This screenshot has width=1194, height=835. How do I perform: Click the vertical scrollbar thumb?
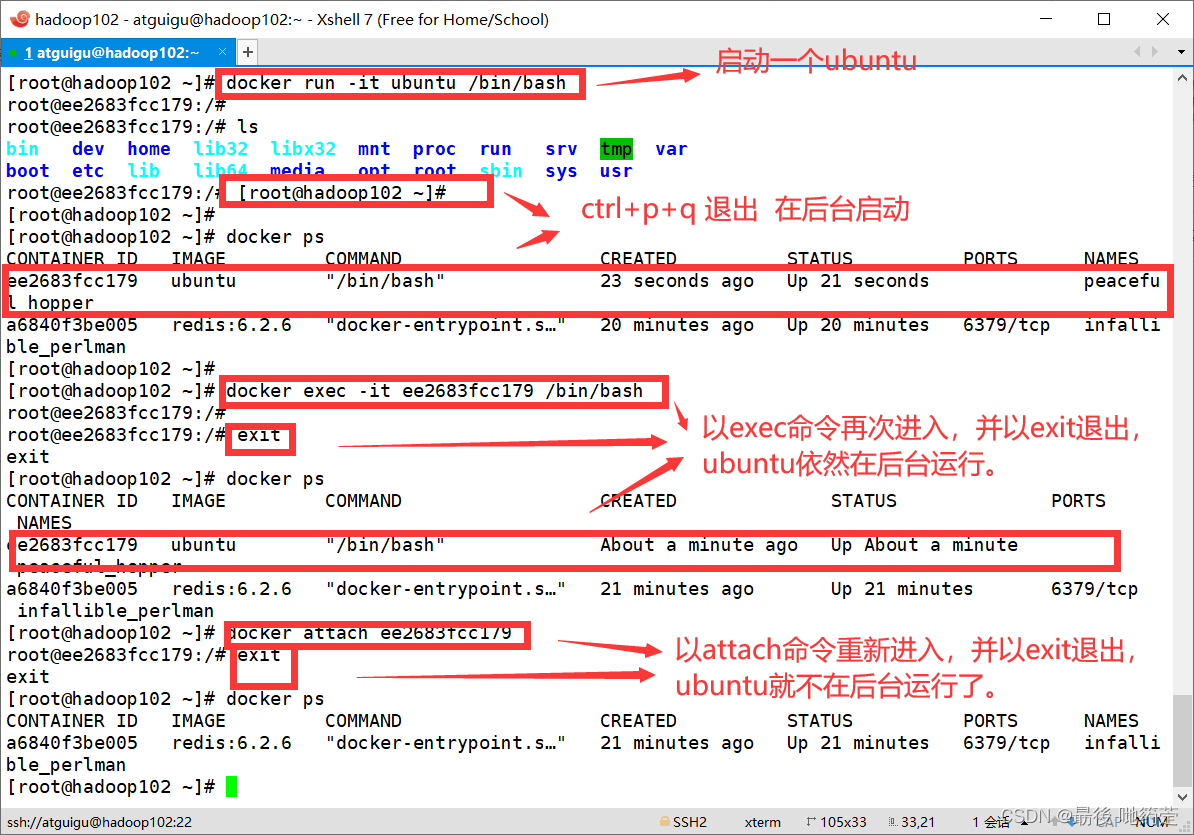pyautogui.click(x=1182, y=741)
